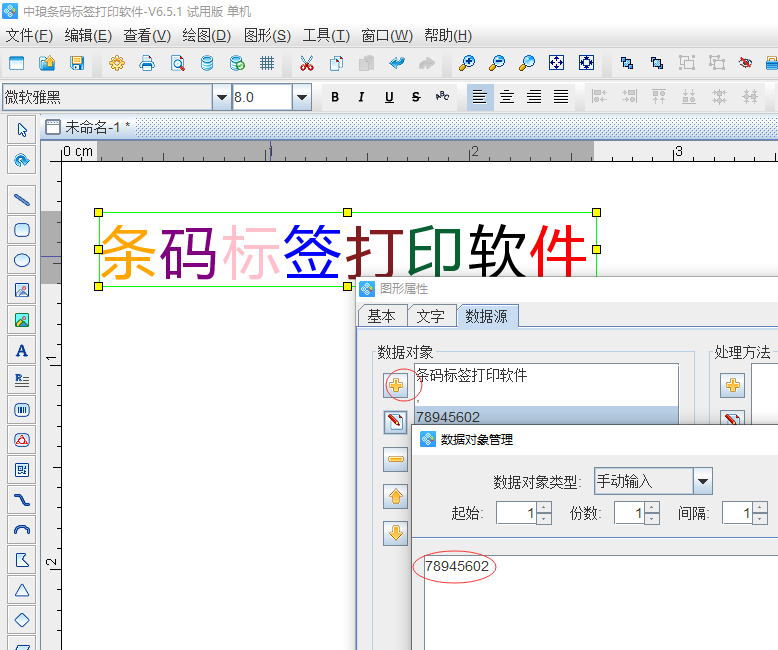Toggle bold formatting
The image size is (778, 650).
pos(335,97)
